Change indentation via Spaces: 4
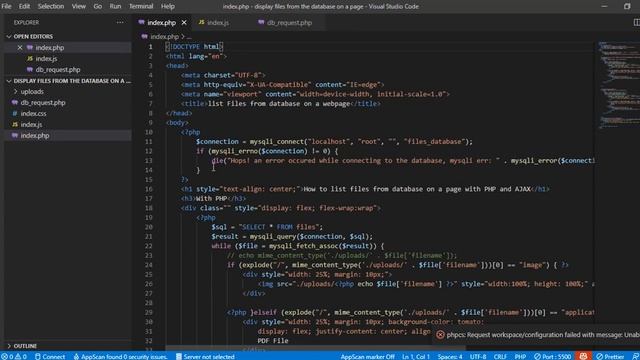The width and height of the screenshot is (640, 360). [450, 356]
